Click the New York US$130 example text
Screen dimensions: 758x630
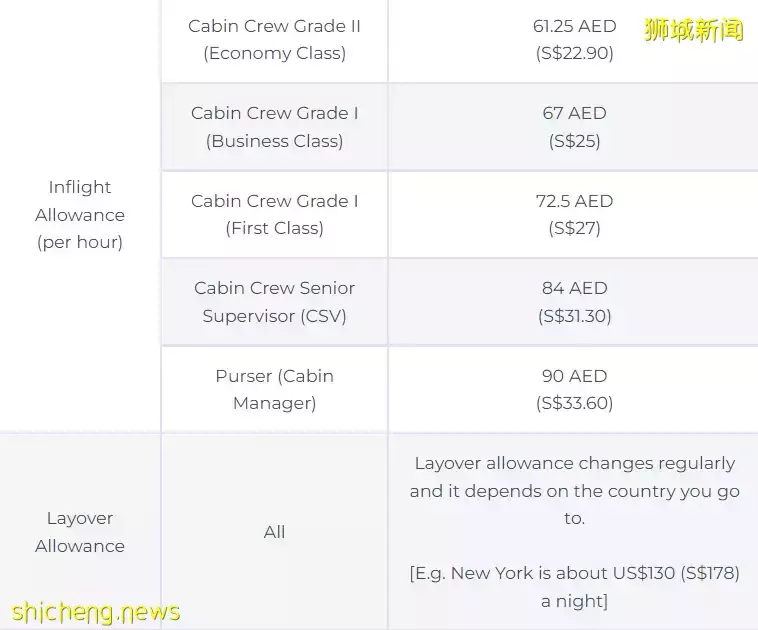(x=574, y=587)
